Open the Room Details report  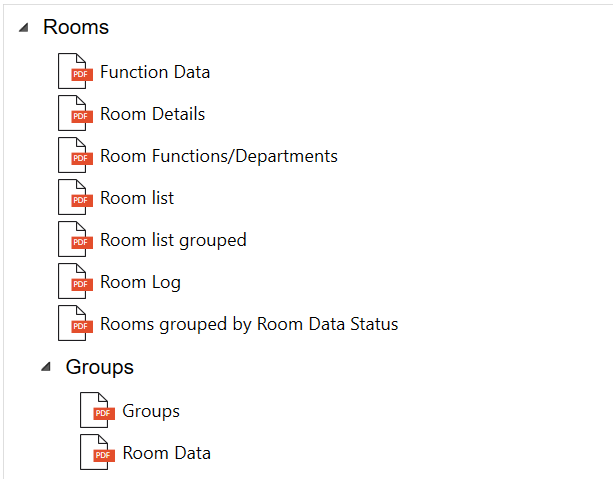coord(152,115)
